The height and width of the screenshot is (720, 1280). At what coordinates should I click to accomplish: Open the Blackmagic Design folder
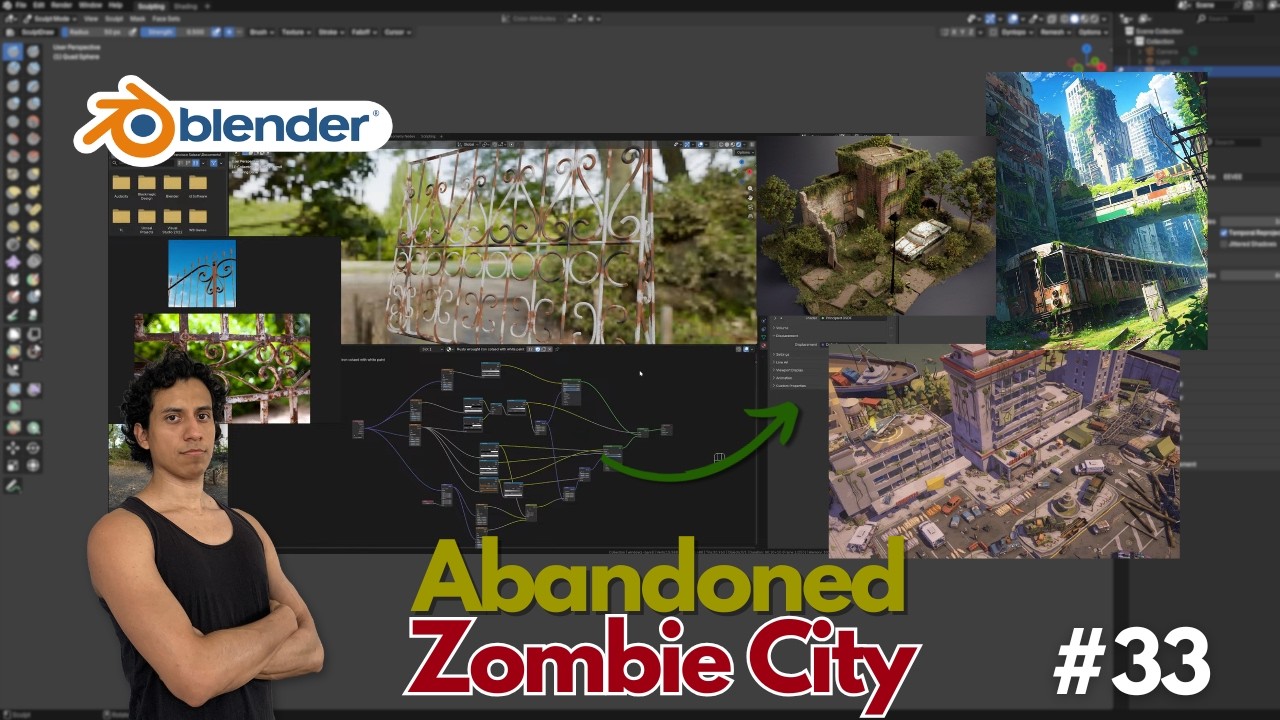(147, 188)
